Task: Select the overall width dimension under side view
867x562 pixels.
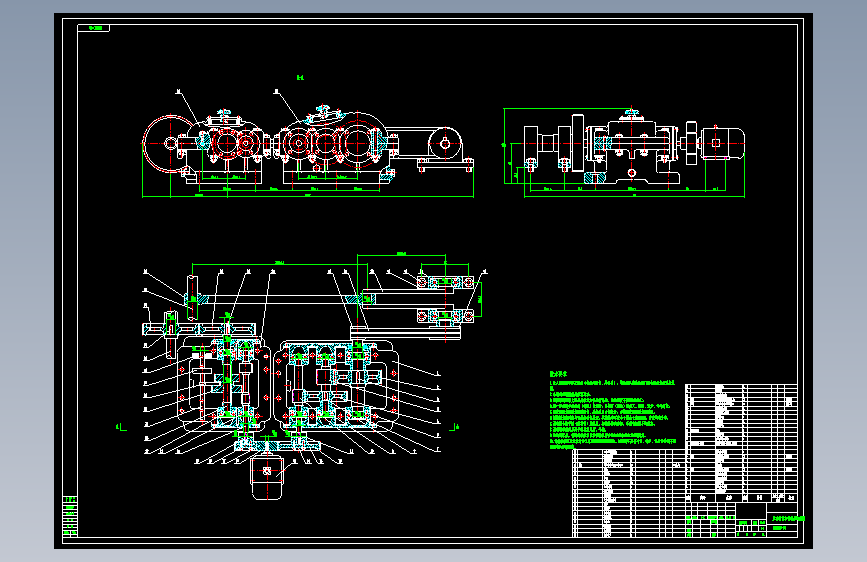Action: point(634,196)
